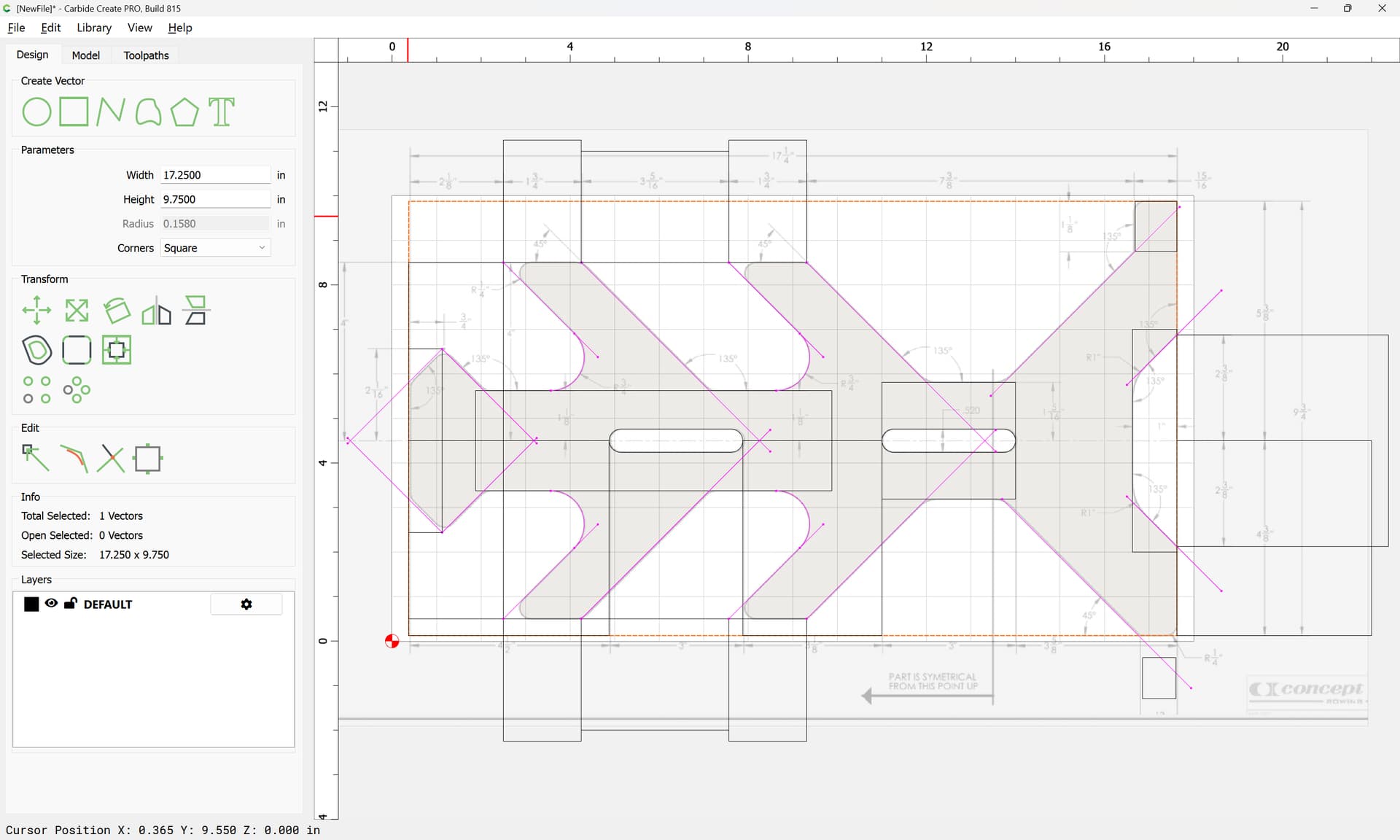Image resolution: width=1400 pixels, height=840 pixels.
Task: Open the Linear array tool
Action: tap(36, 389)
